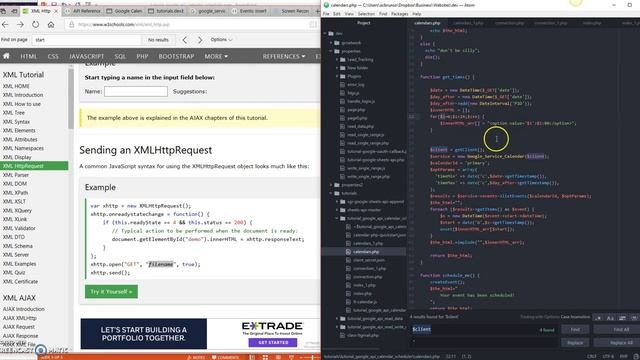Open error_log file in Atom tree
This screenshot has width=640, height=360.
[356, 85]
